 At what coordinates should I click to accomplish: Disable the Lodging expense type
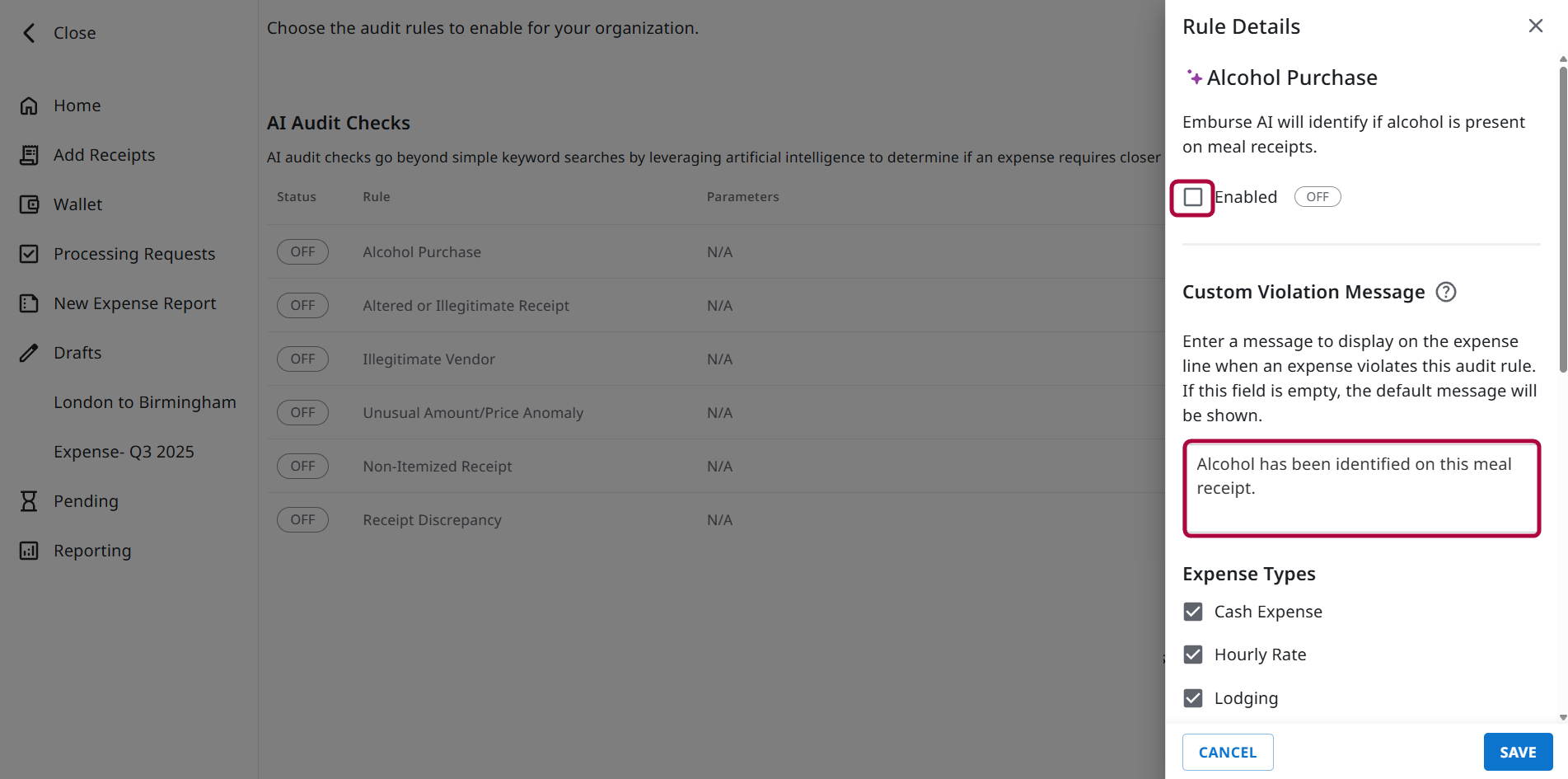tap(1193, 697)
